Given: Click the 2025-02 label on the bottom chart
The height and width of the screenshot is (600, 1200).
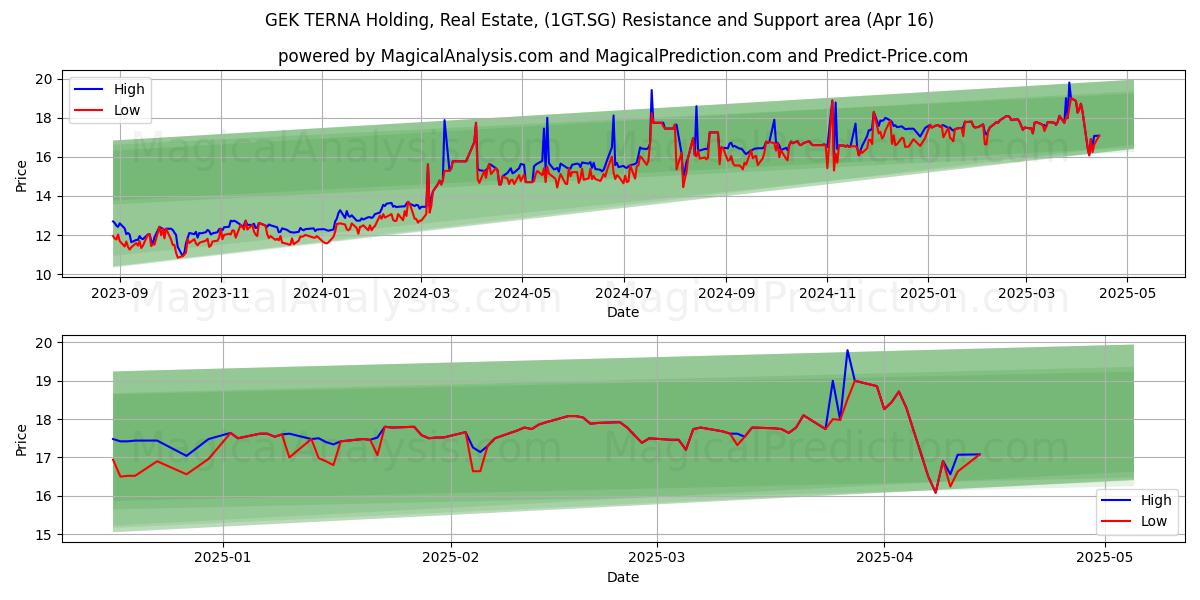Looking at the screenshot, I should coord(451,557).
